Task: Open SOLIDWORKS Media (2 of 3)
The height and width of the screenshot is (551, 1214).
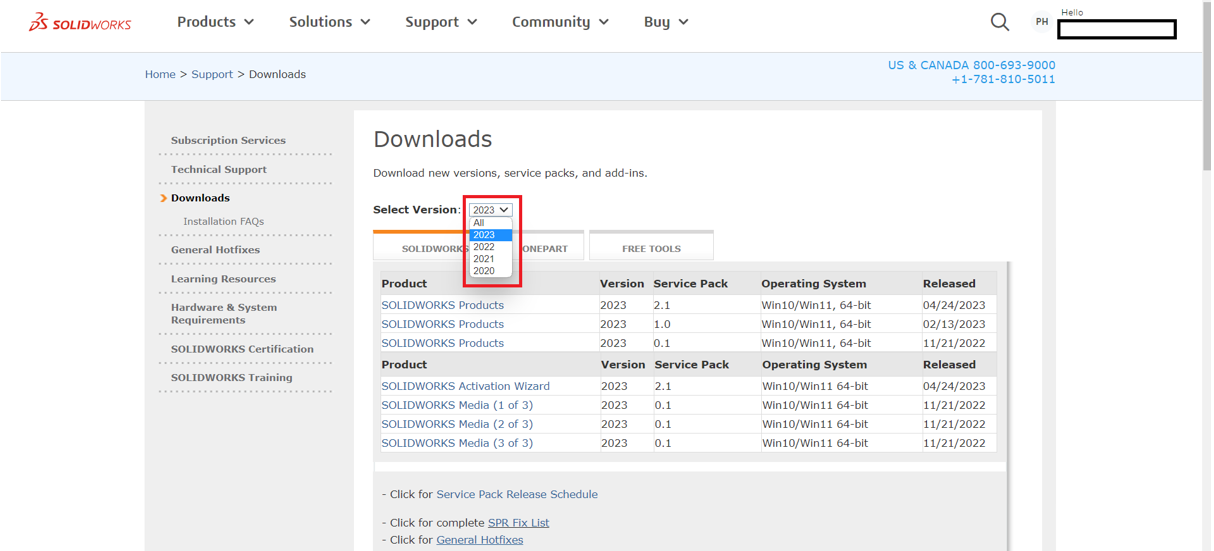Action: tap(457, 424)
